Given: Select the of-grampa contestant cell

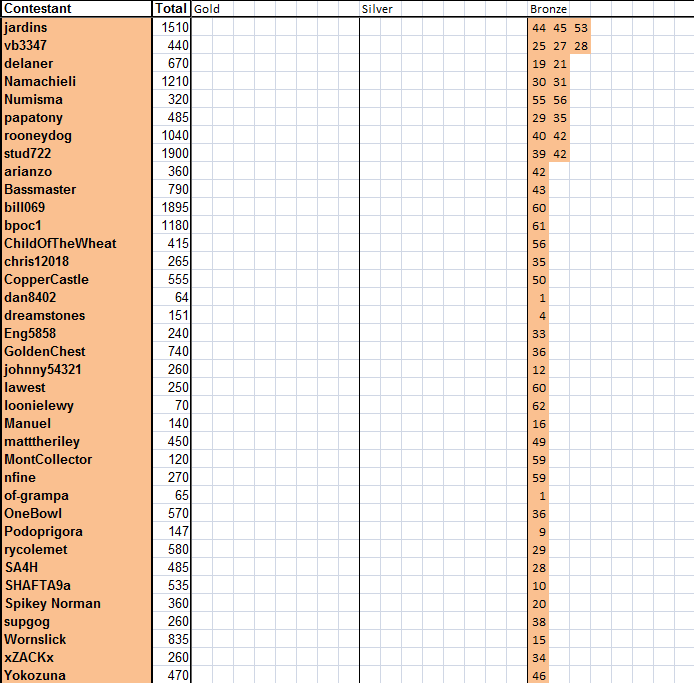Looking at the screenshot, I should click(77, 495).
